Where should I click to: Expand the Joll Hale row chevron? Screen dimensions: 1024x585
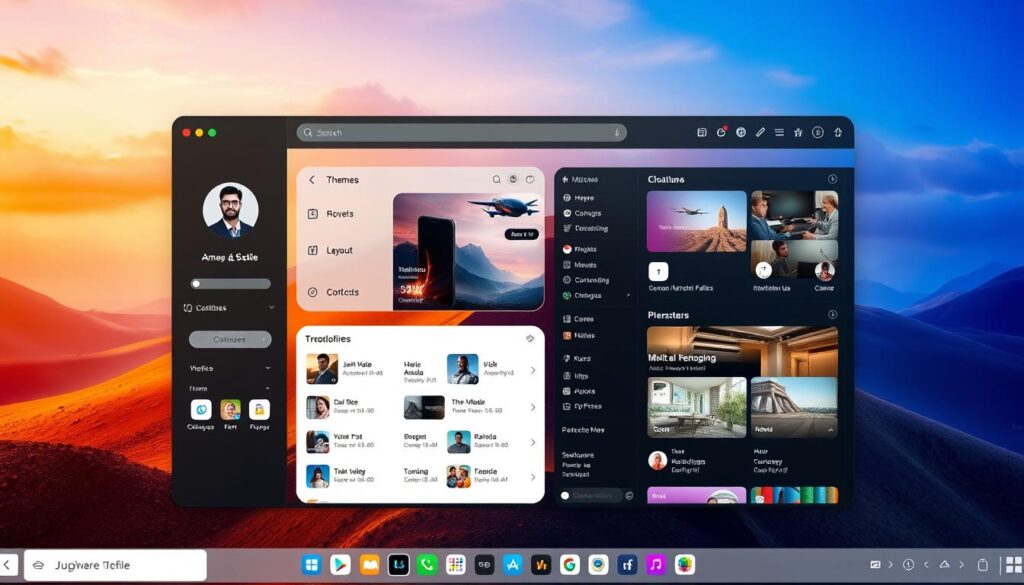(532, 370)
